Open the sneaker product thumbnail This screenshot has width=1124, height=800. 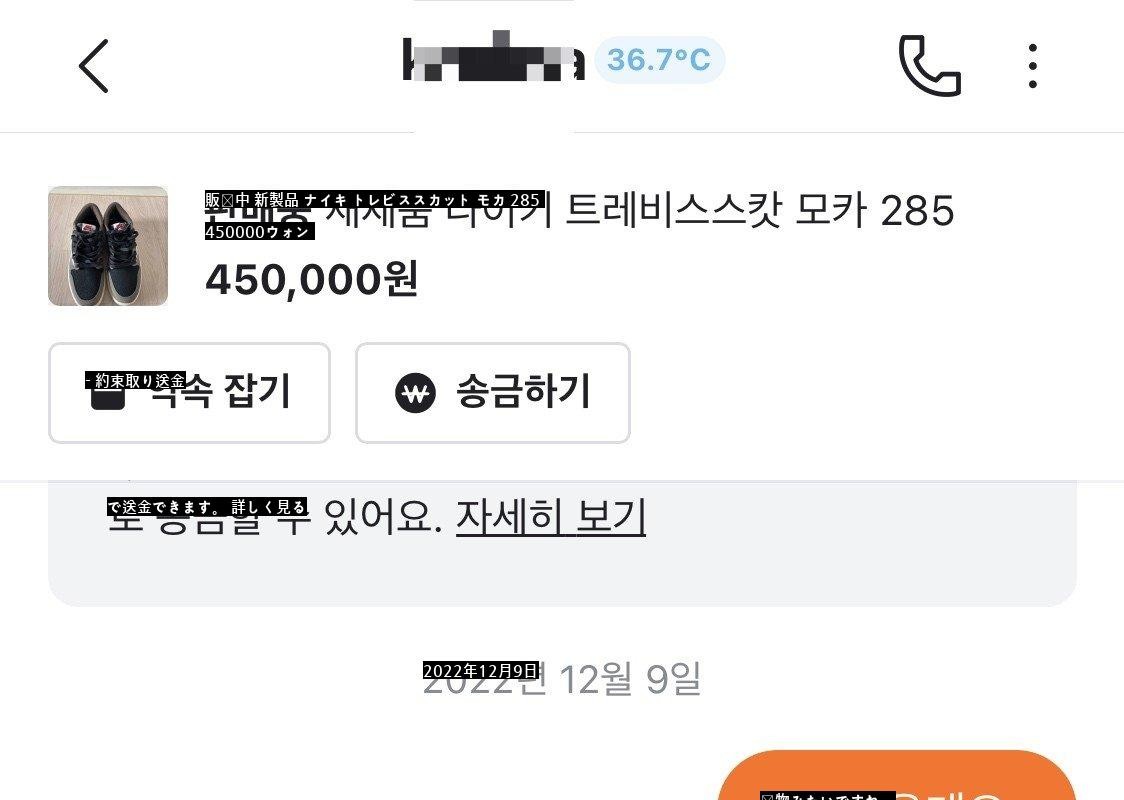click(108, 246)
